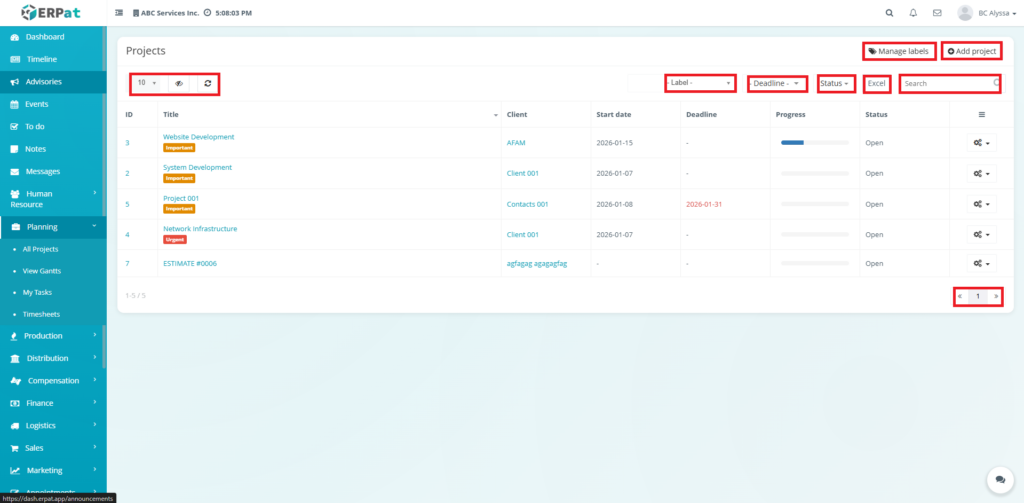Click the projects Search input field
The image size is (1024, 503).
pos(946,84)
